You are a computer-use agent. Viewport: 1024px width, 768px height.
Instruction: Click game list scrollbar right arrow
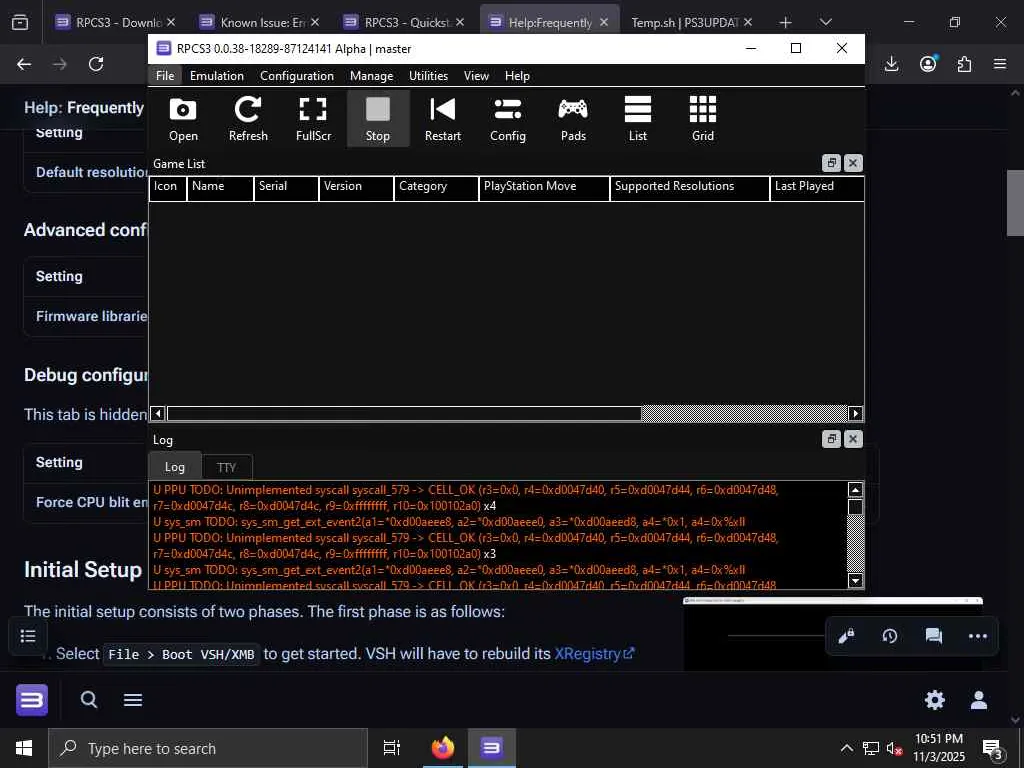pyautogui.click(x=855, y=413)
